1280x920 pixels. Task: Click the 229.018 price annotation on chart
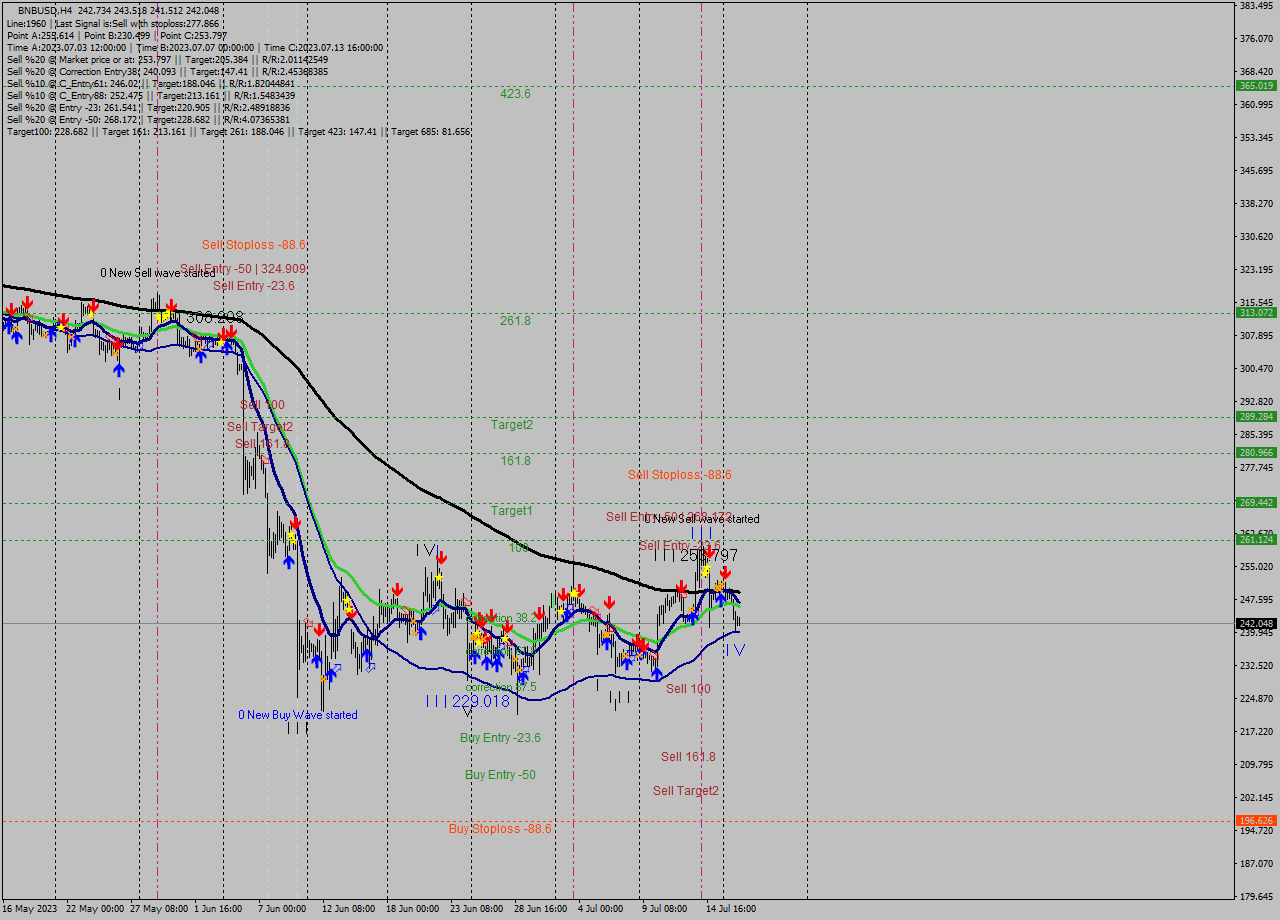point(482,702)
